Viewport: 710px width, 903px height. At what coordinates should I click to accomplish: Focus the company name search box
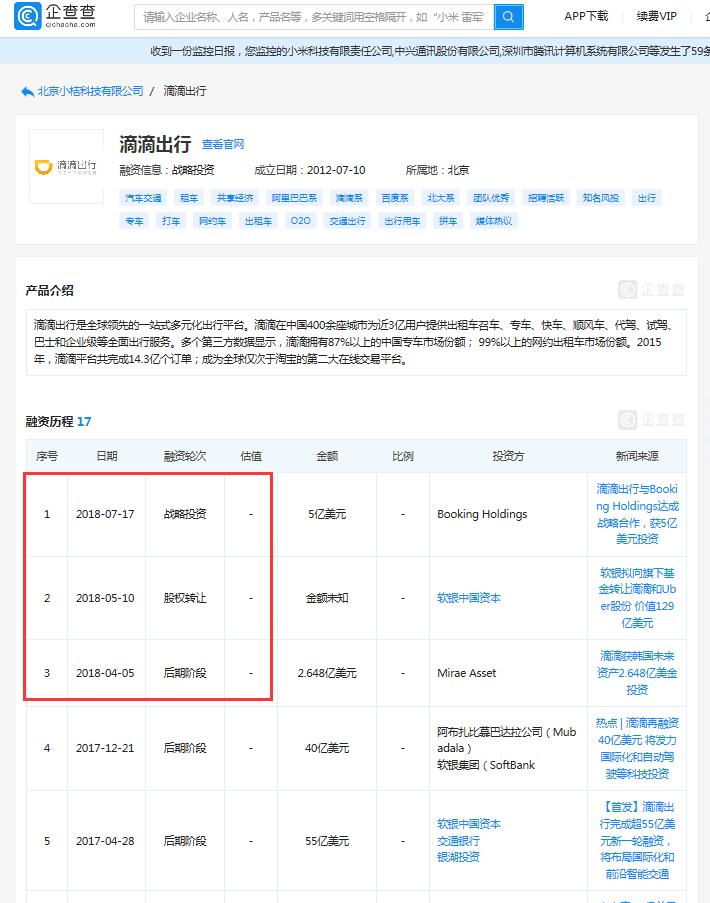pos(314,17)
